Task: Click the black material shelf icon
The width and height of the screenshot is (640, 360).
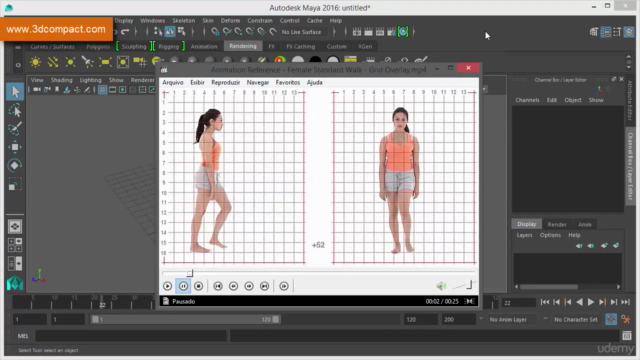Action: click(x=315, y=60)
